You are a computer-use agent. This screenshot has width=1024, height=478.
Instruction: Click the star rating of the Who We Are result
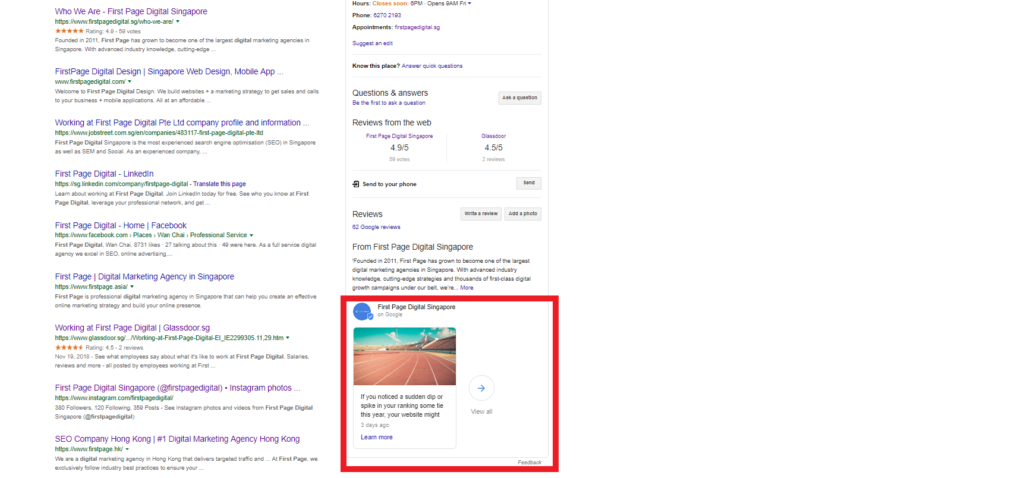pyautogui.click(x=69, y=31)
